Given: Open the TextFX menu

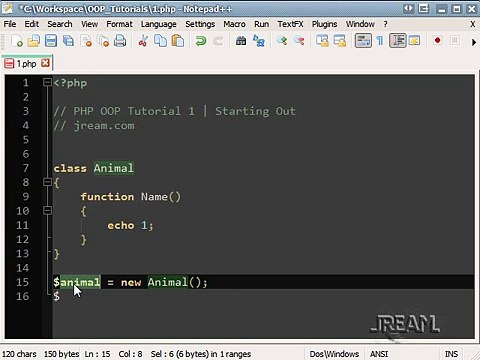Looking at the screenshot, I should pyautogui.click(x=290, y=24).
